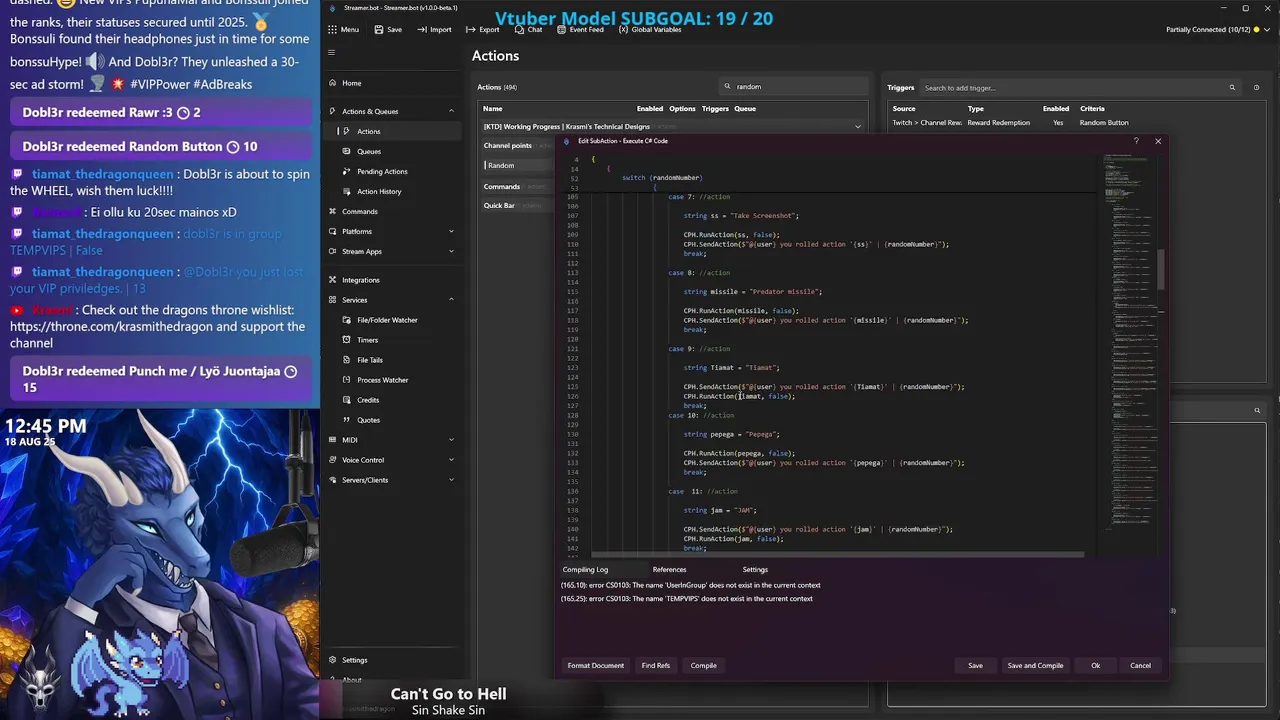Image resolution: width=1280 pixels, height=720 pixels.
Task: Toggle the hamburger sidebar collapse icon
Action: click(x=332, y=53)
